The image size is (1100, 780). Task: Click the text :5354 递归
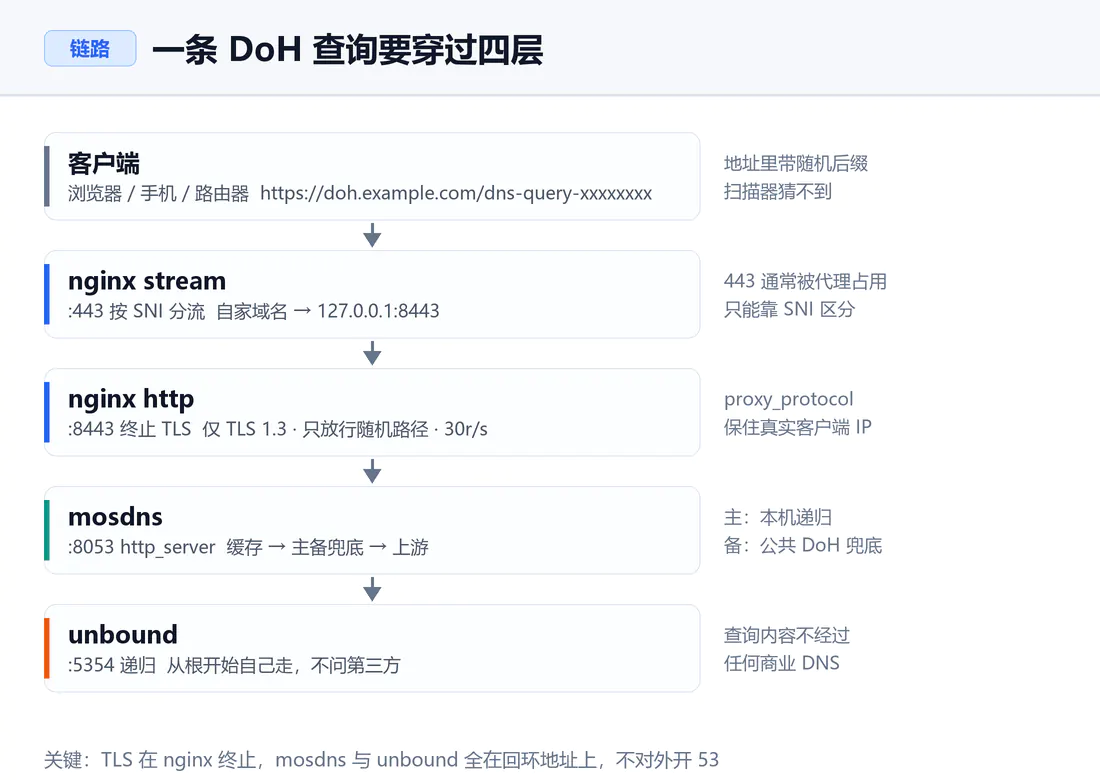(112, 665)
